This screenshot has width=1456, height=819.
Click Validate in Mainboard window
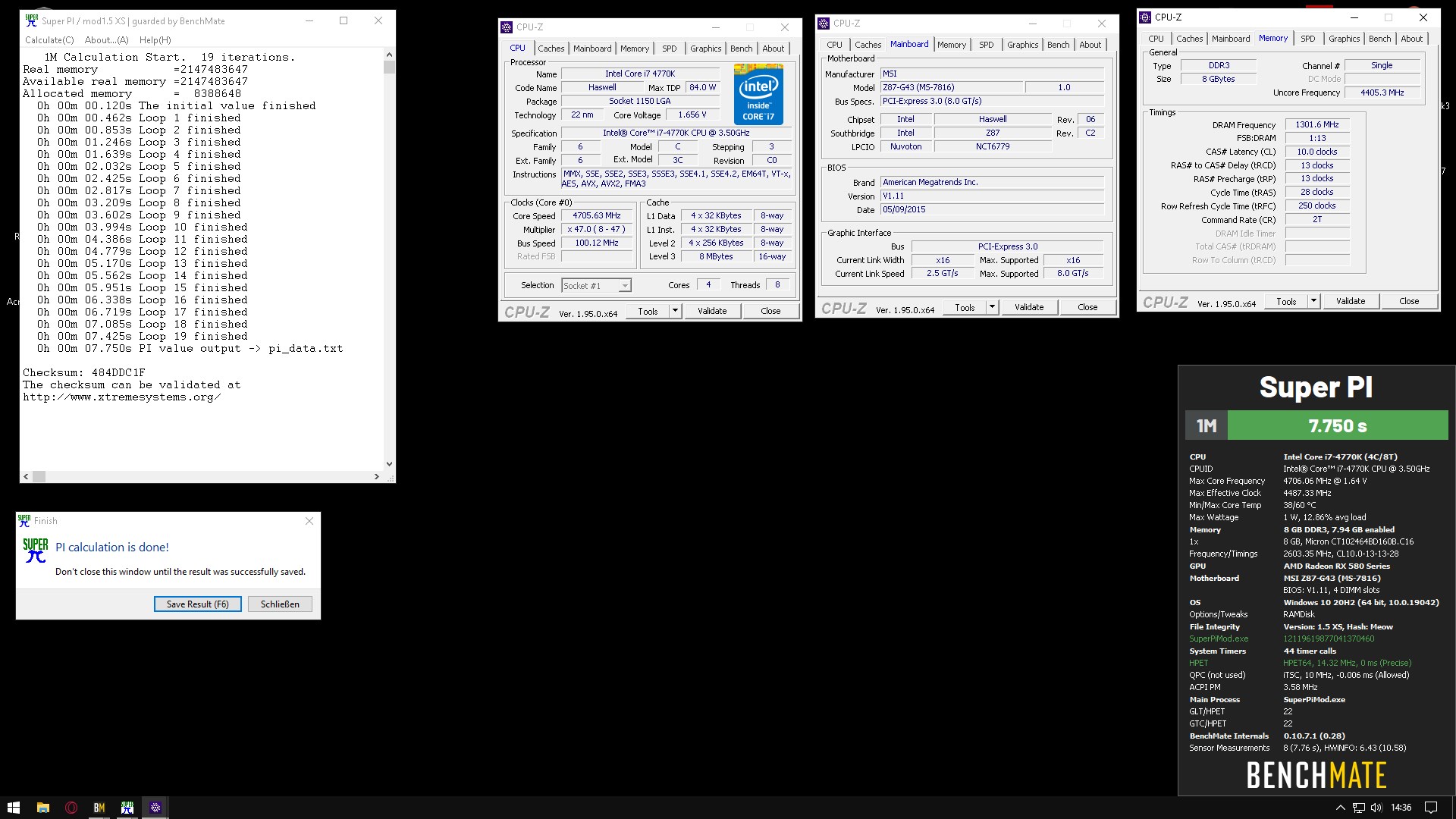pyautogui.click(x=1029, y=307)
